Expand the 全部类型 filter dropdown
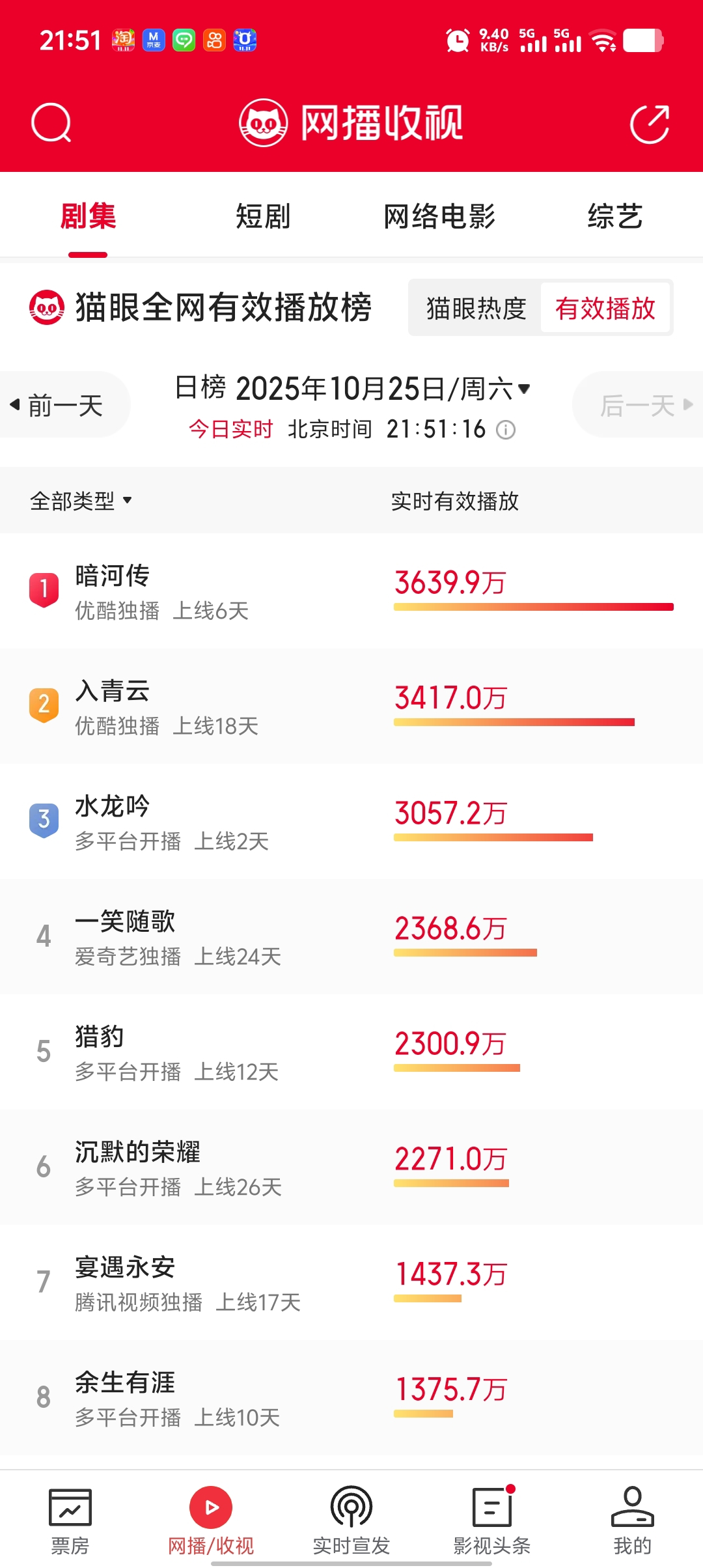The image size is (703, 1568). (x=81, y=501)
